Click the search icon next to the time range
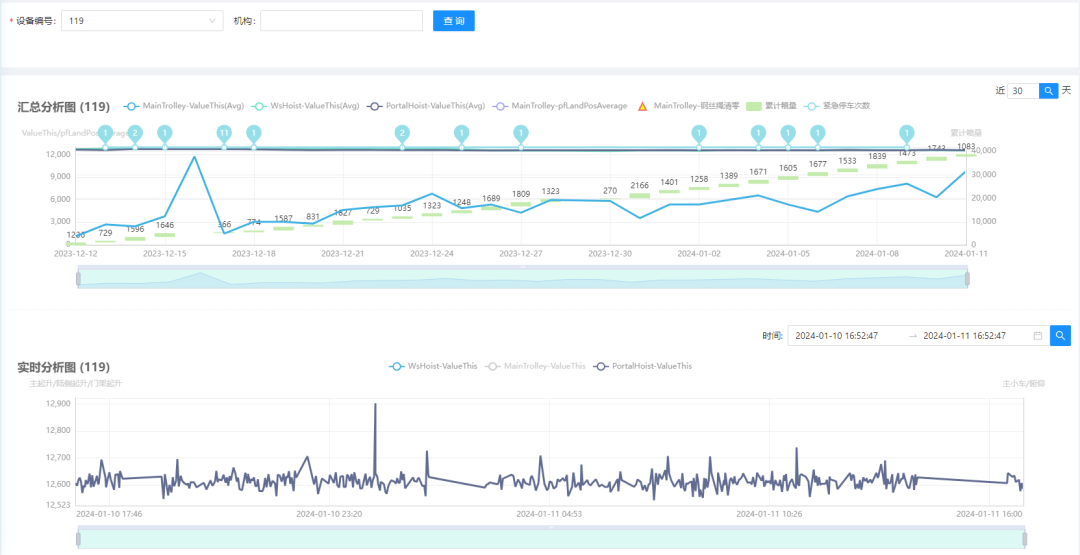Screen dimensions: 1080x555 [1061, 335]
